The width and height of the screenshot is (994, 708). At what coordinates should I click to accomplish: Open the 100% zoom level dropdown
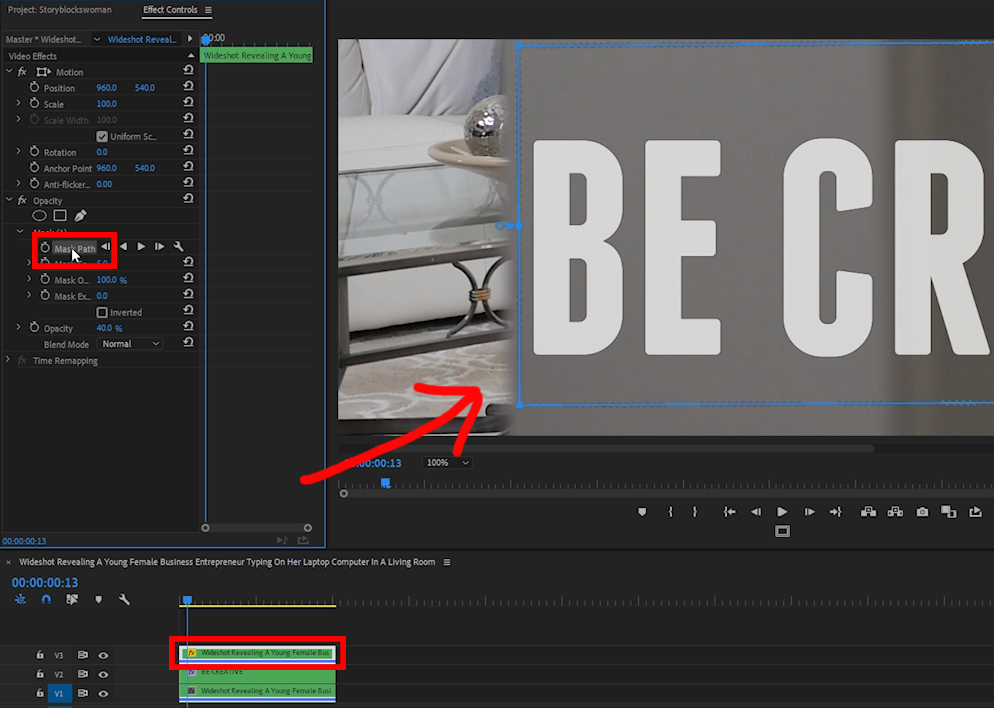[x=447, y=463]
